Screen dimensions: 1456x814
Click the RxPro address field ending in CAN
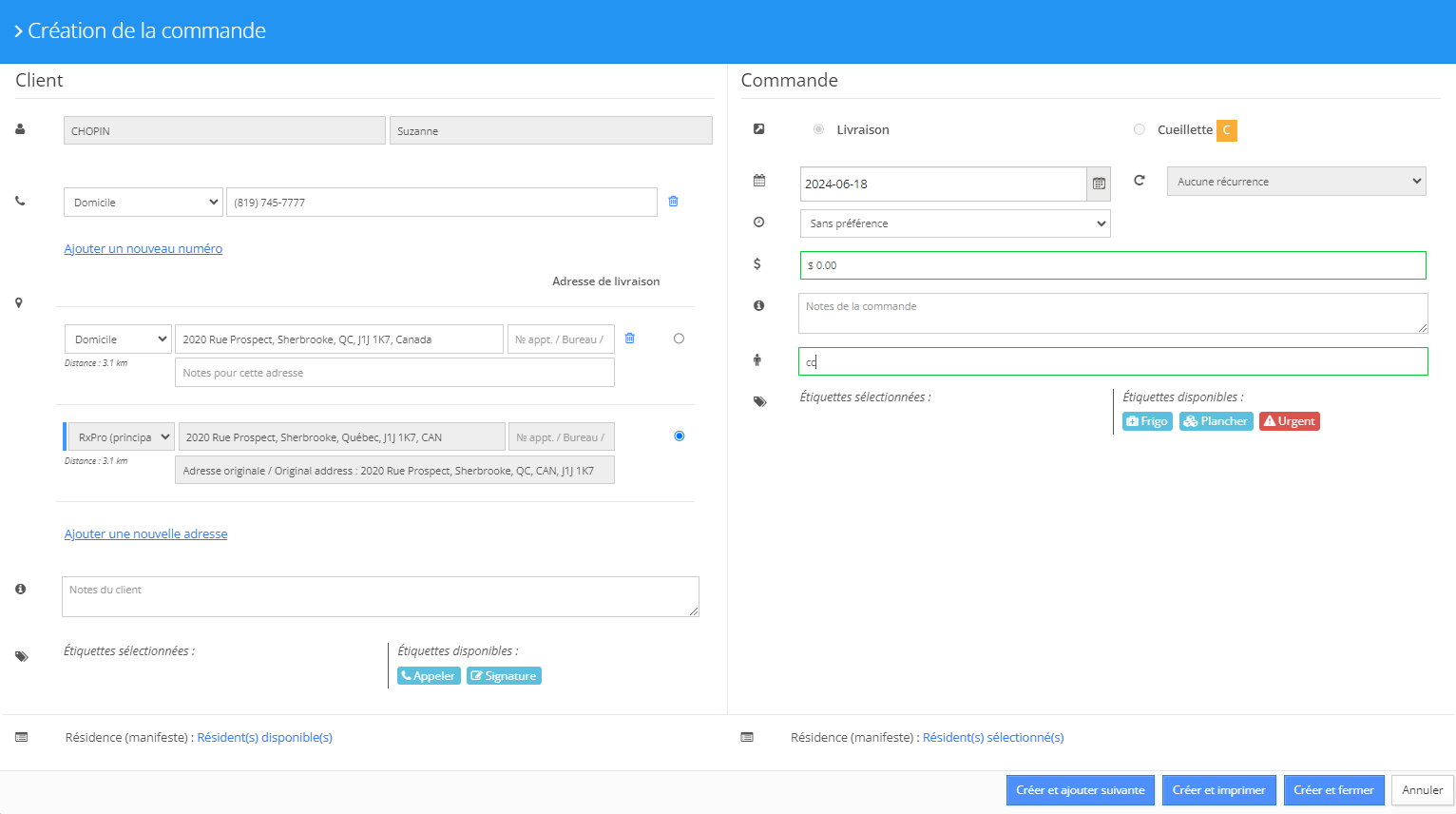(x=342, y=437)
